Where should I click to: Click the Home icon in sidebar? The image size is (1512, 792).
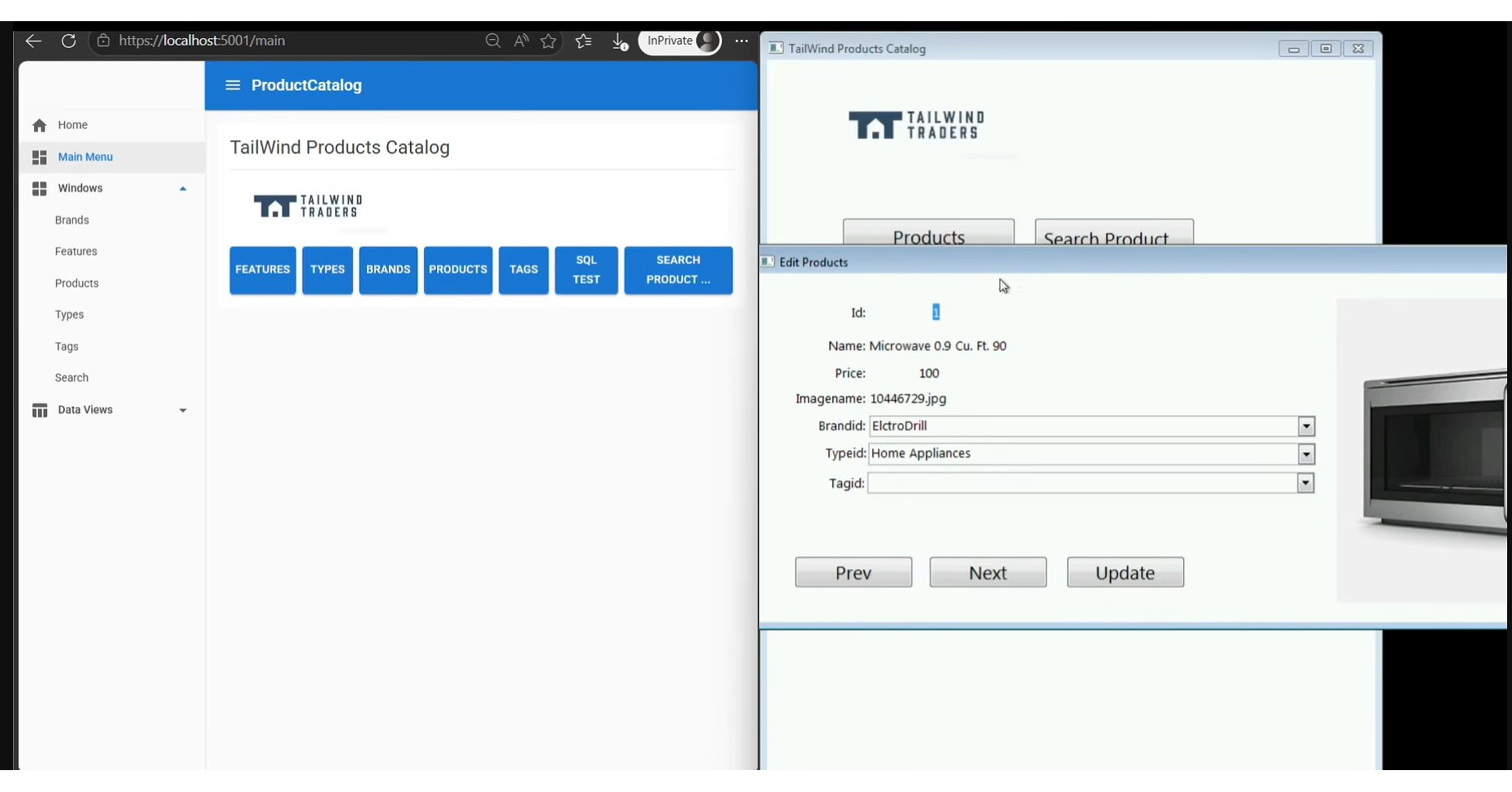(x=39, y=125)
